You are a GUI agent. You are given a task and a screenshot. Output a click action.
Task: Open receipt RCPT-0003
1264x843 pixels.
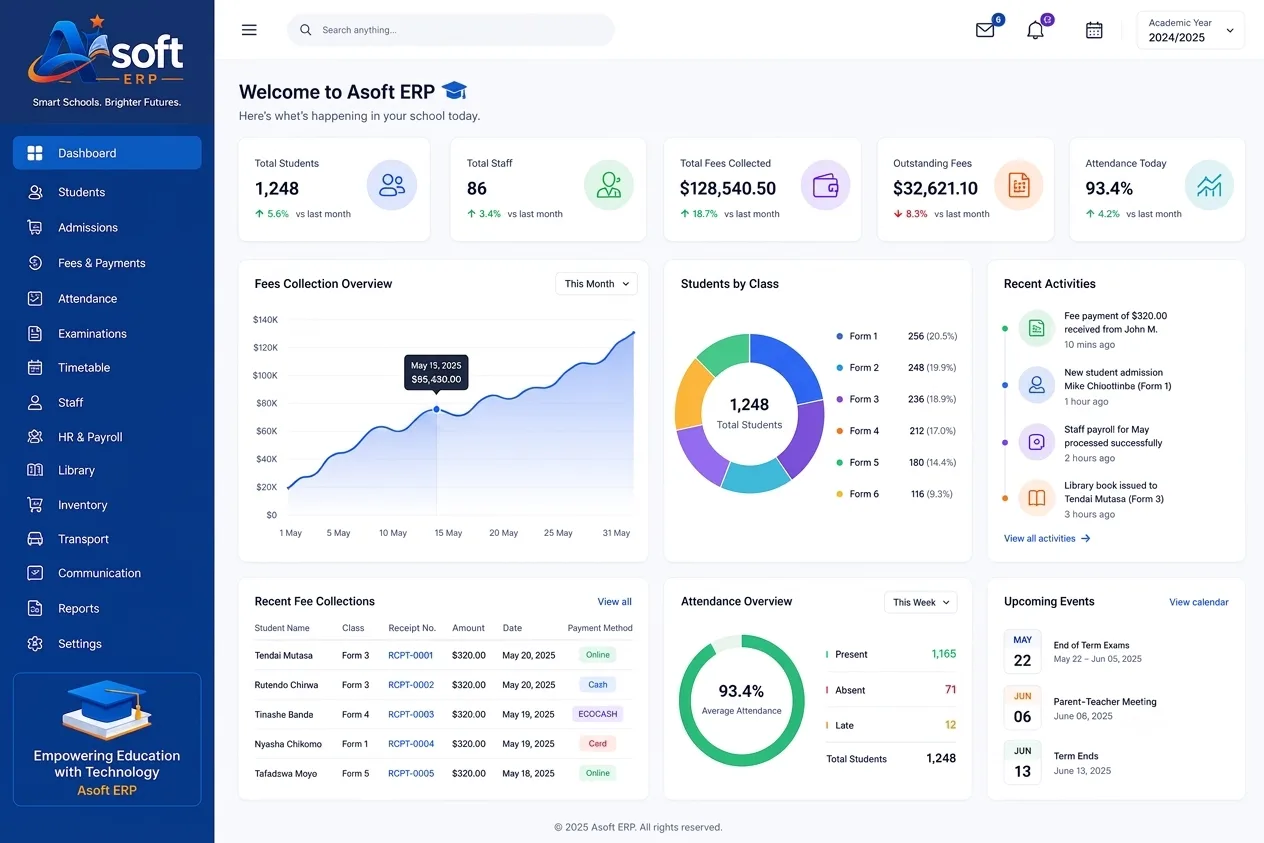411,714
